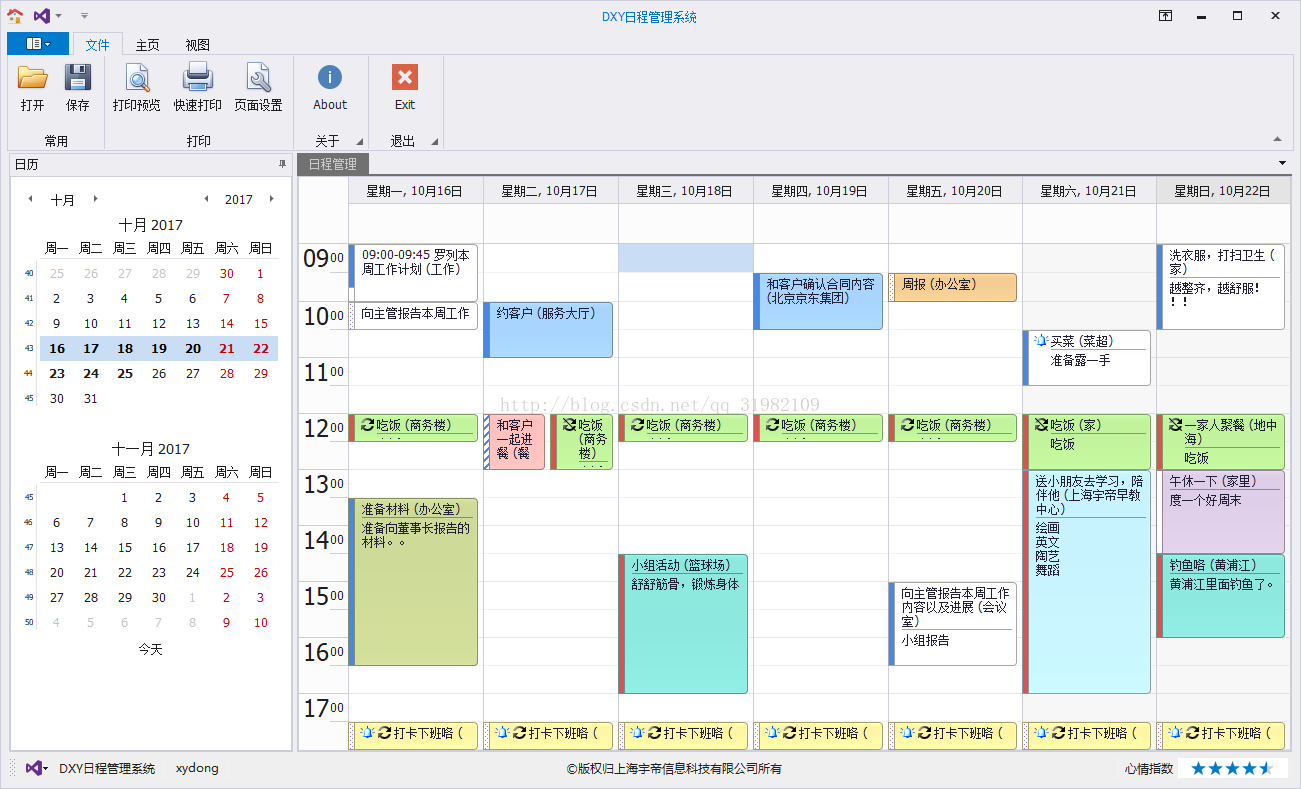This screenshot has height=789, width=1301.
Task: Open the 罗列本周工作计划 appointment
Action: 413,272
